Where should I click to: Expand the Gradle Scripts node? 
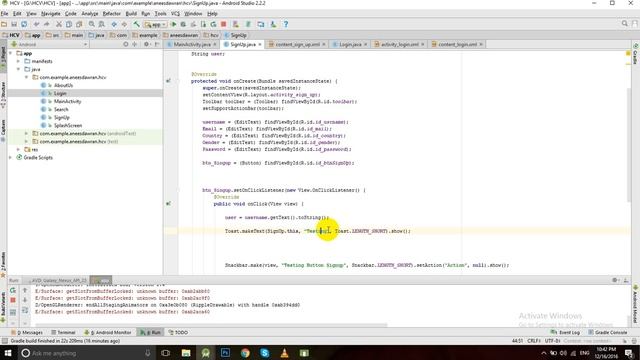click(11, 158)
